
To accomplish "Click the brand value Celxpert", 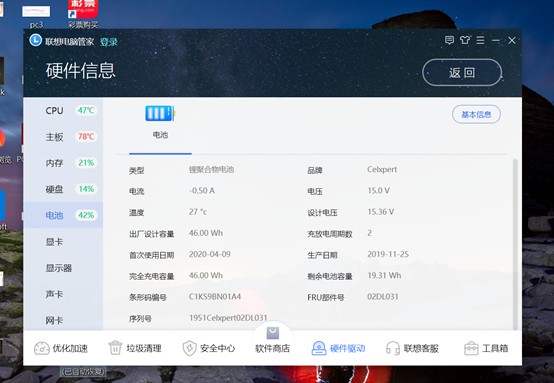I will 382,169.
